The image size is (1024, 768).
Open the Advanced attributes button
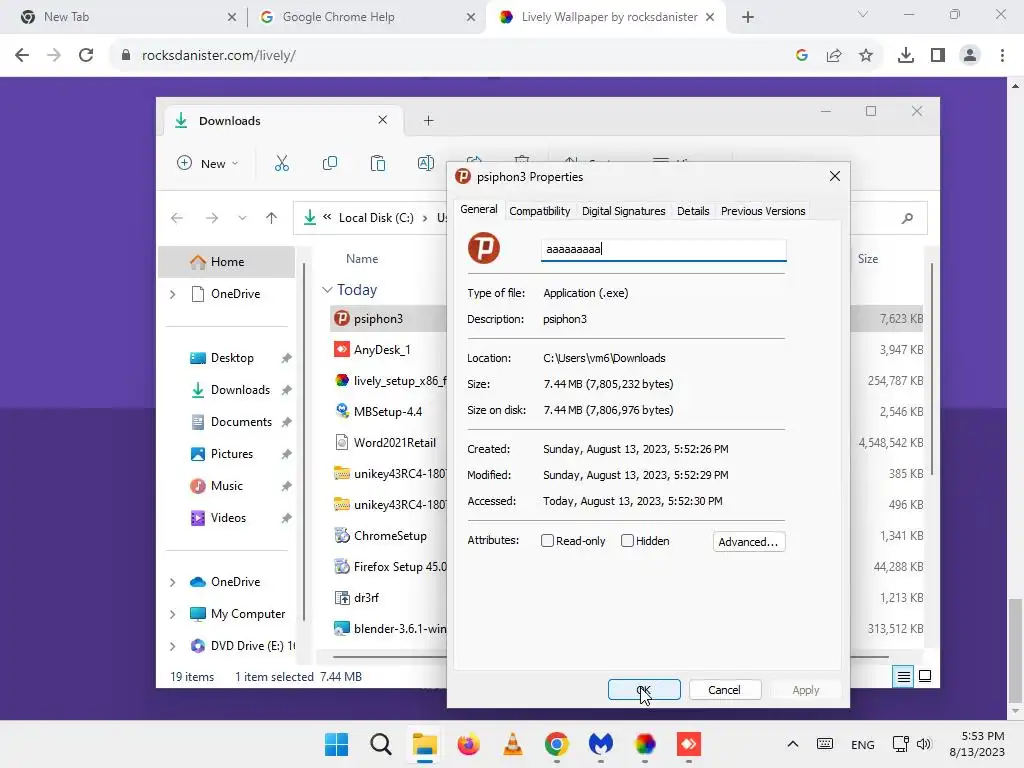(x=748, y=541)
